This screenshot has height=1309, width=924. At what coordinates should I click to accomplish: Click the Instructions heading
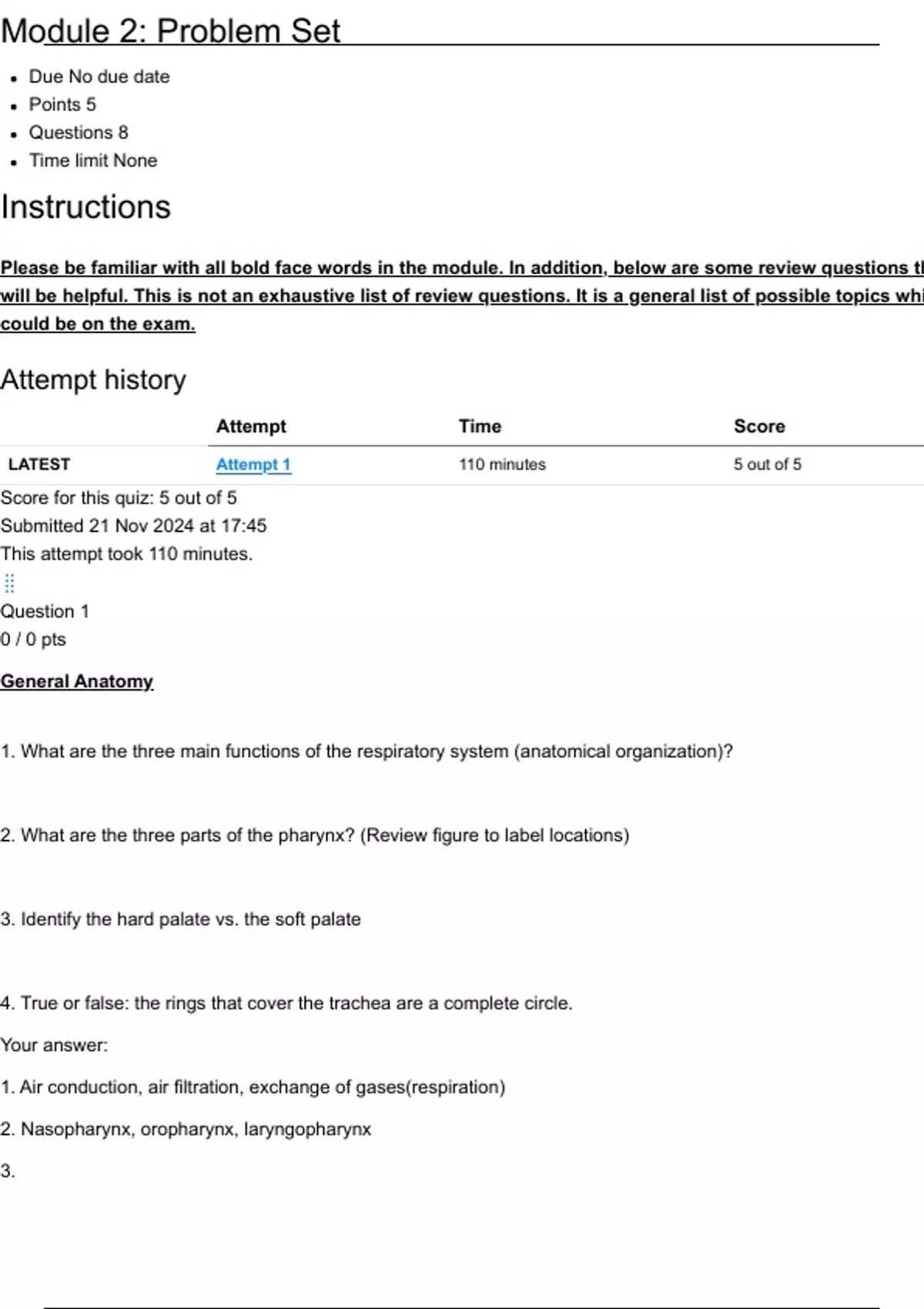(85, 207)
